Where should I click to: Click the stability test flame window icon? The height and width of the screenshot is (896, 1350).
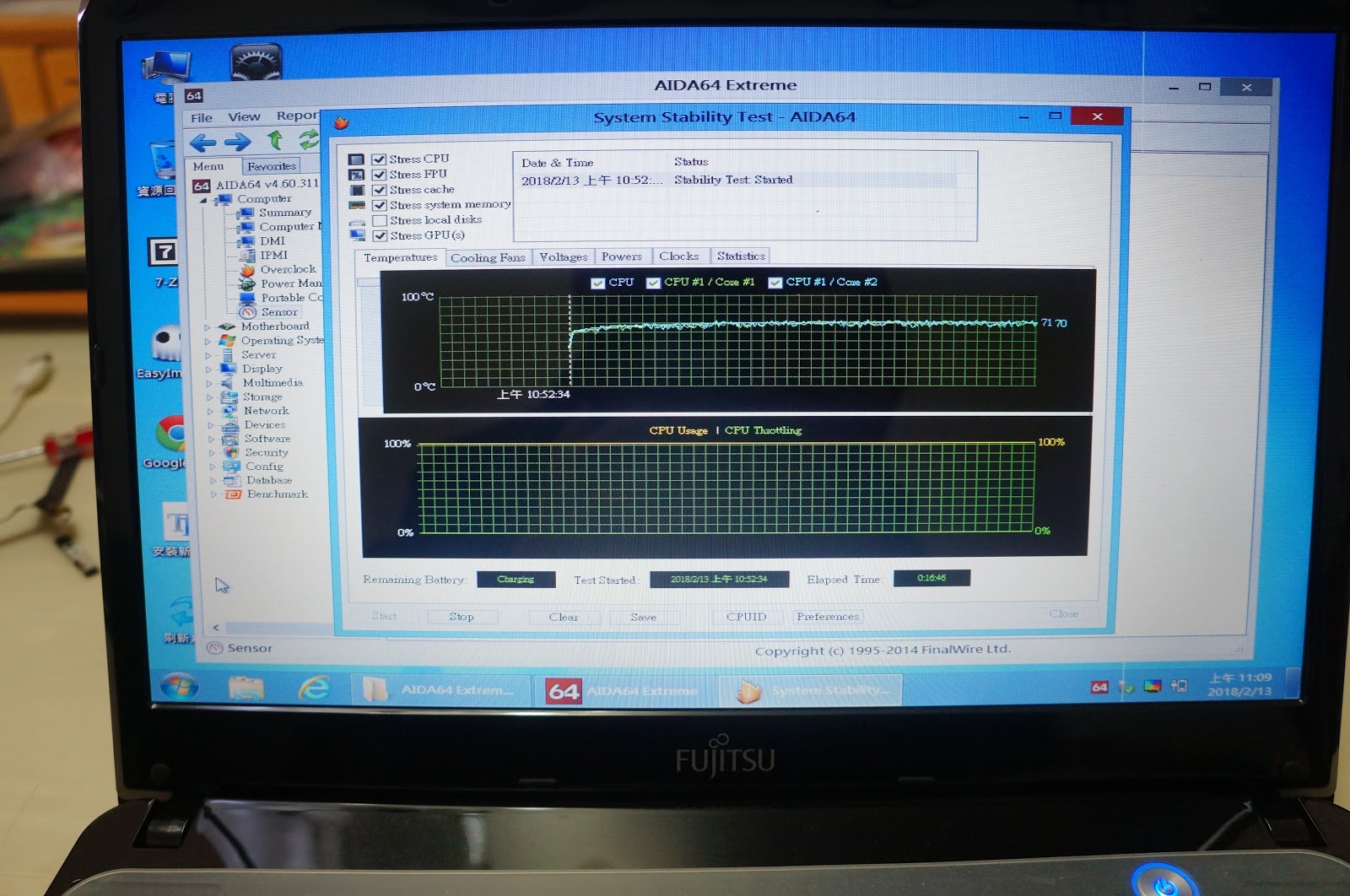pyautogui.click(x=341, y=123)
